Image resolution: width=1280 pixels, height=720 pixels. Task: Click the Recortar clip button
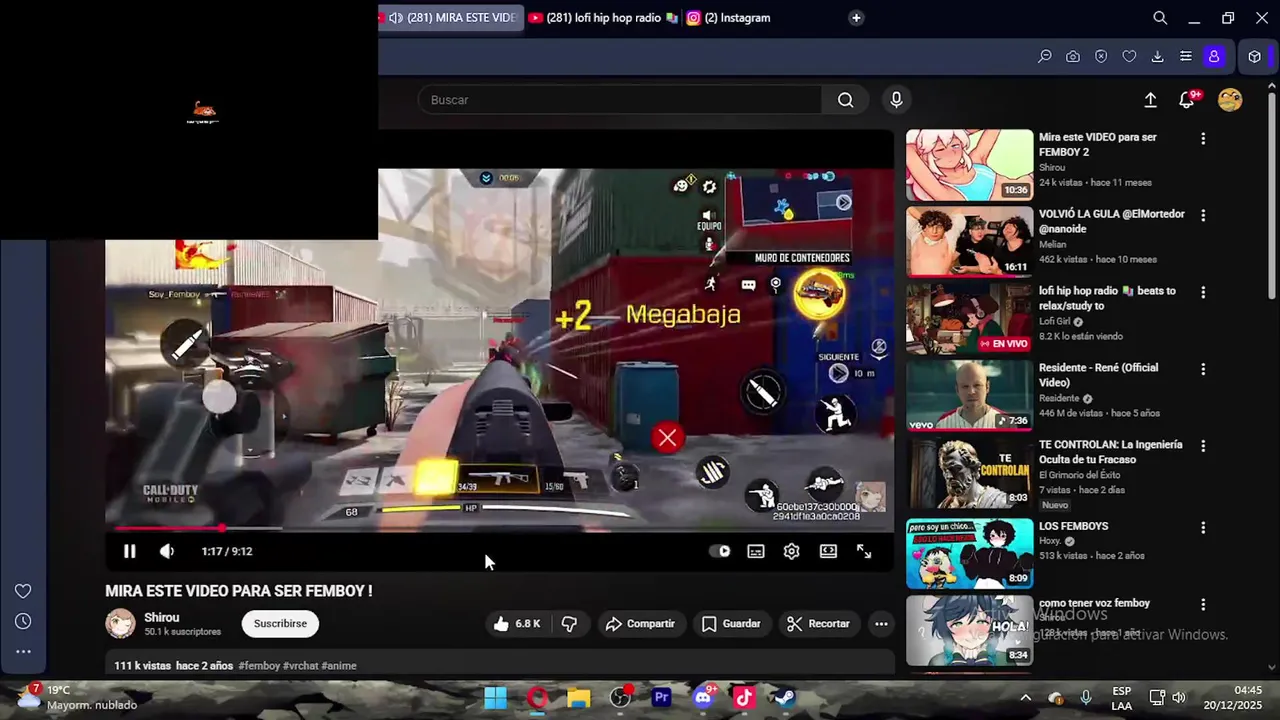click(x=818, y=623)
